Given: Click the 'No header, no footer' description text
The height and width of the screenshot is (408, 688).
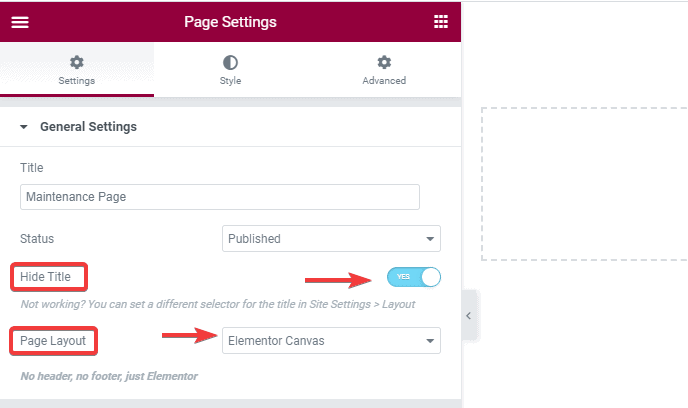Looking at the screenshot, I should (109, 376).
